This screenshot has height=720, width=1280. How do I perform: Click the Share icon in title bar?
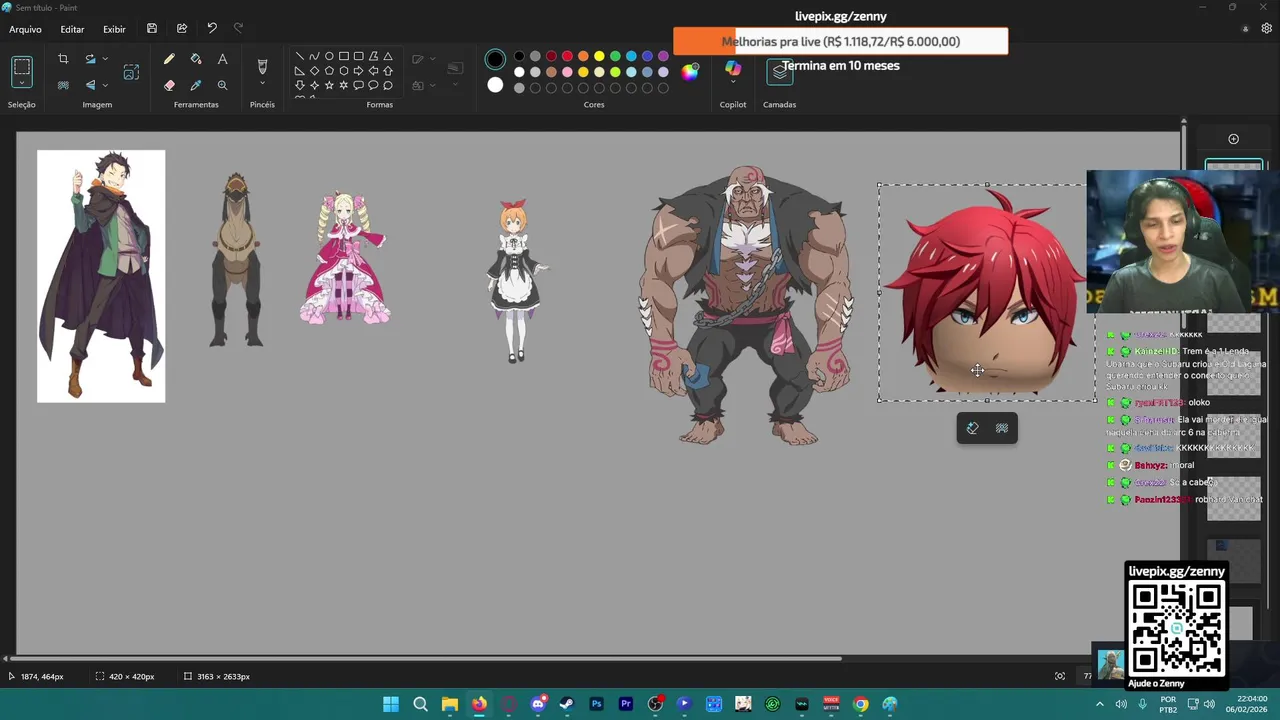[182, 29]
